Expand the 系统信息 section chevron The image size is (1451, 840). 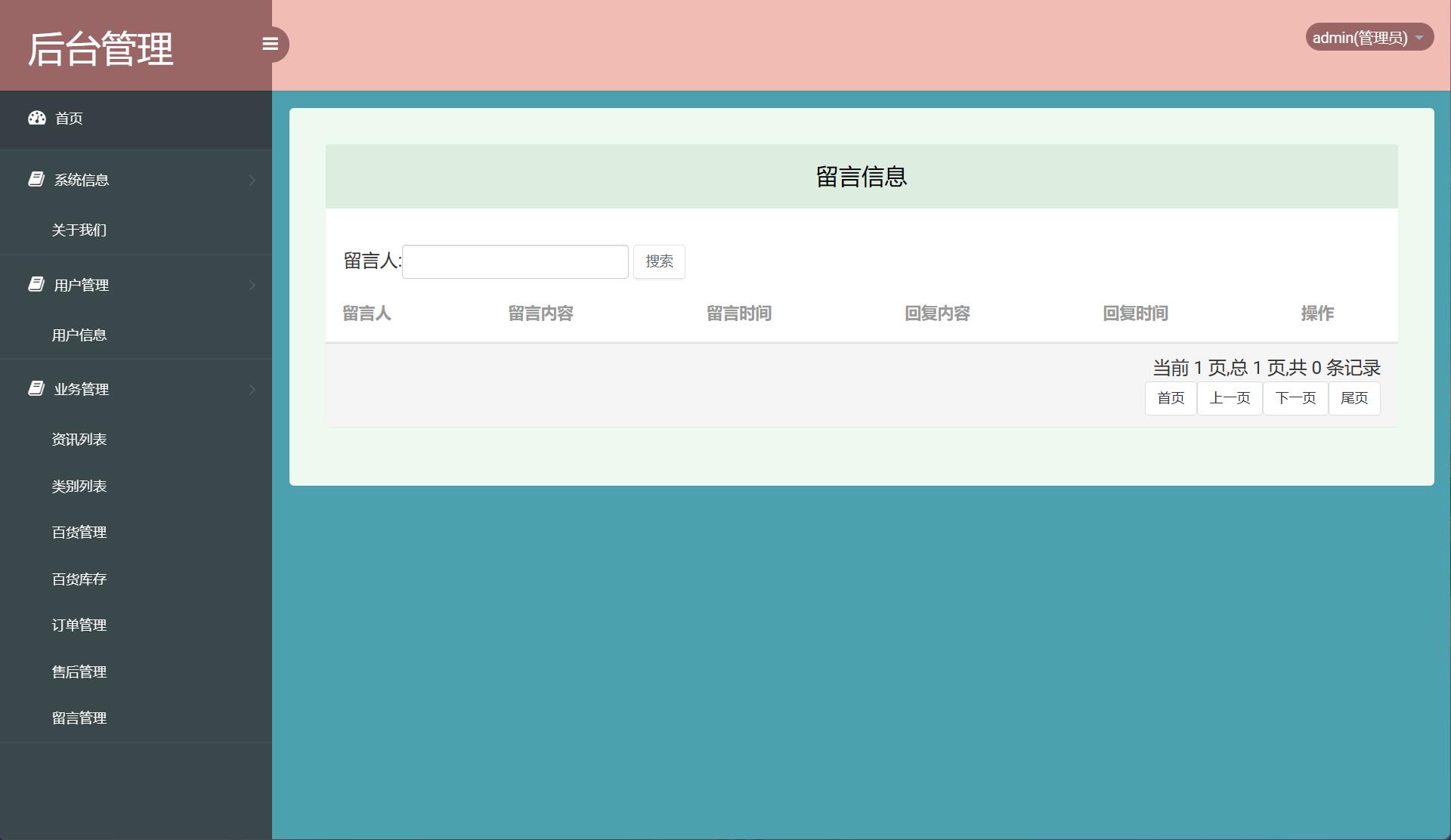tap(252, 180)
